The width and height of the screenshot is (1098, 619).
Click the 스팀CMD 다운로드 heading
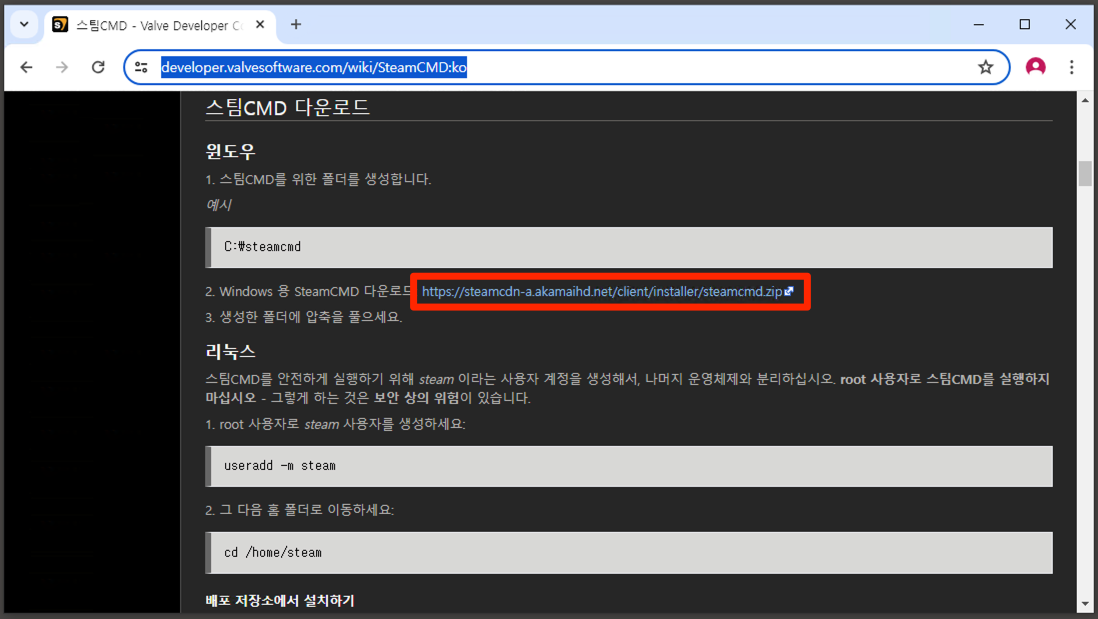287,107
